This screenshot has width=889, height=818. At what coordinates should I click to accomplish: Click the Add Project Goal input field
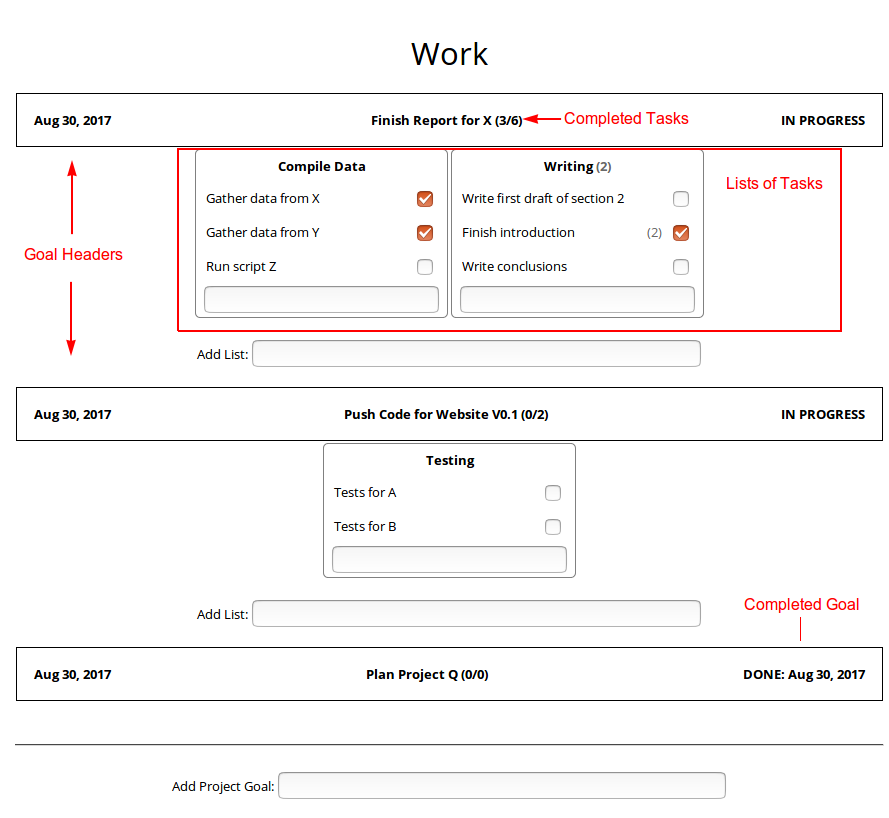click(502, 786)
